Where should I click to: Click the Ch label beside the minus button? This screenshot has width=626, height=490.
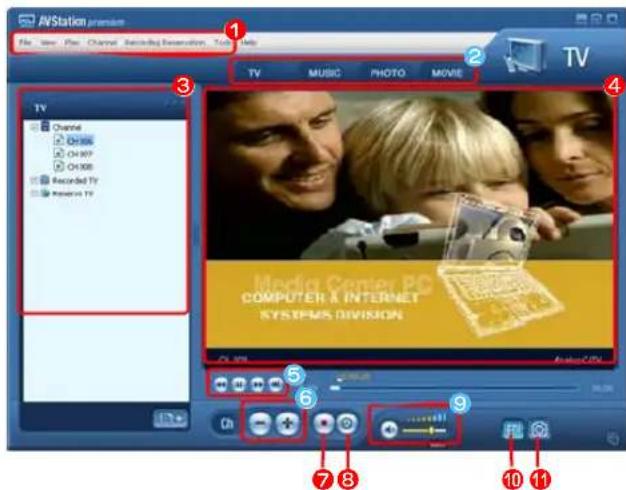coord(227,424)
